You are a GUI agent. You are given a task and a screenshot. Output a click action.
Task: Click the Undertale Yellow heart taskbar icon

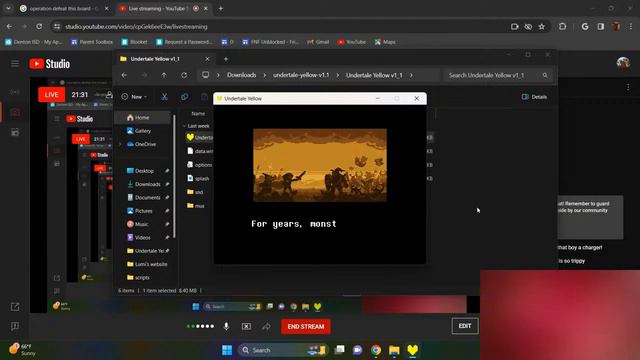413,350
